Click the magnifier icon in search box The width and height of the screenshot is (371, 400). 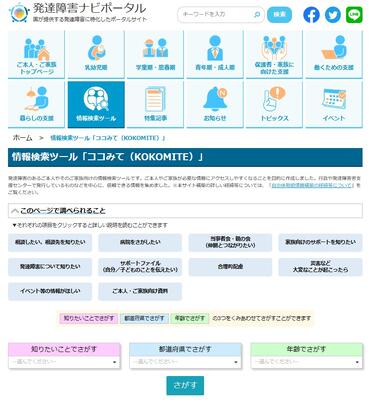click(257, 15)
